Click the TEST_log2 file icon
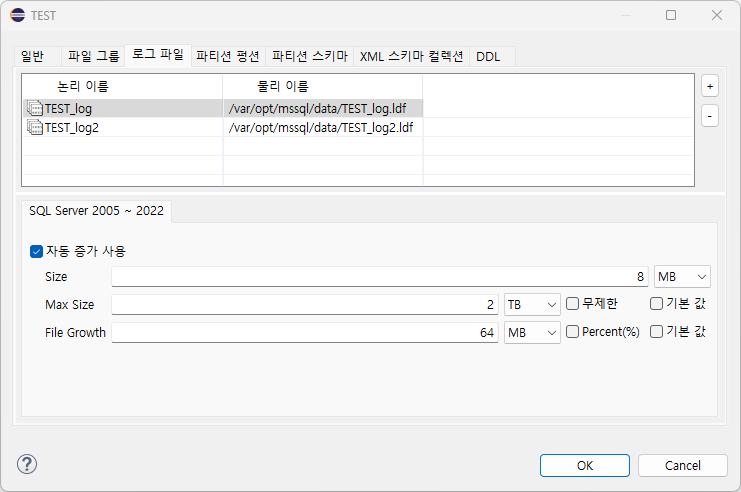The height and width of the screenshot is (492, 741). [35, 127]
